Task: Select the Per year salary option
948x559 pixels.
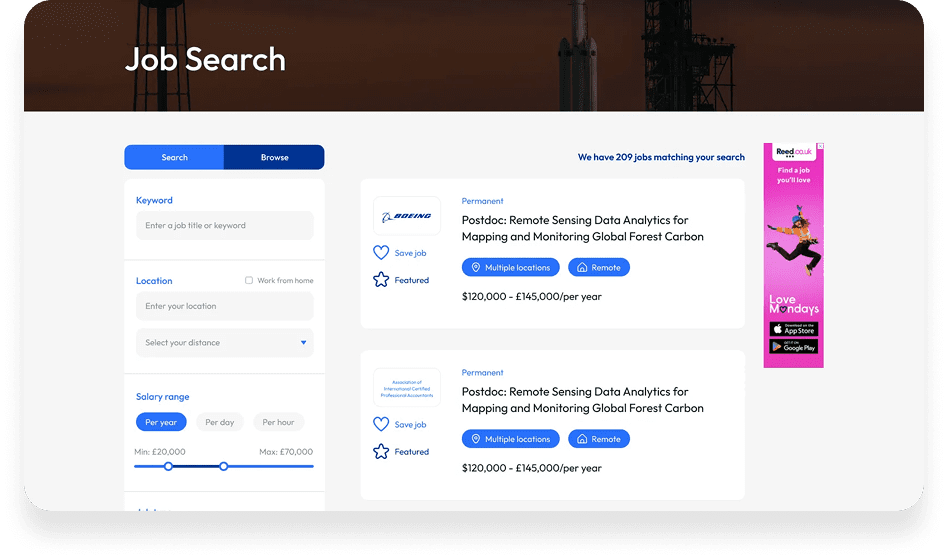Action: (161, 422)
